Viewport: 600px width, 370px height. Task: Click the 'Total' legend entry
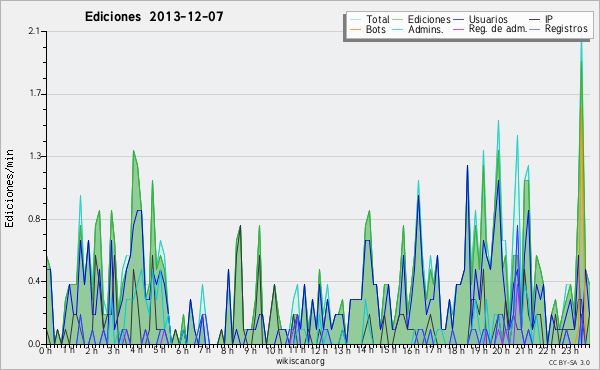pos(370,19)
